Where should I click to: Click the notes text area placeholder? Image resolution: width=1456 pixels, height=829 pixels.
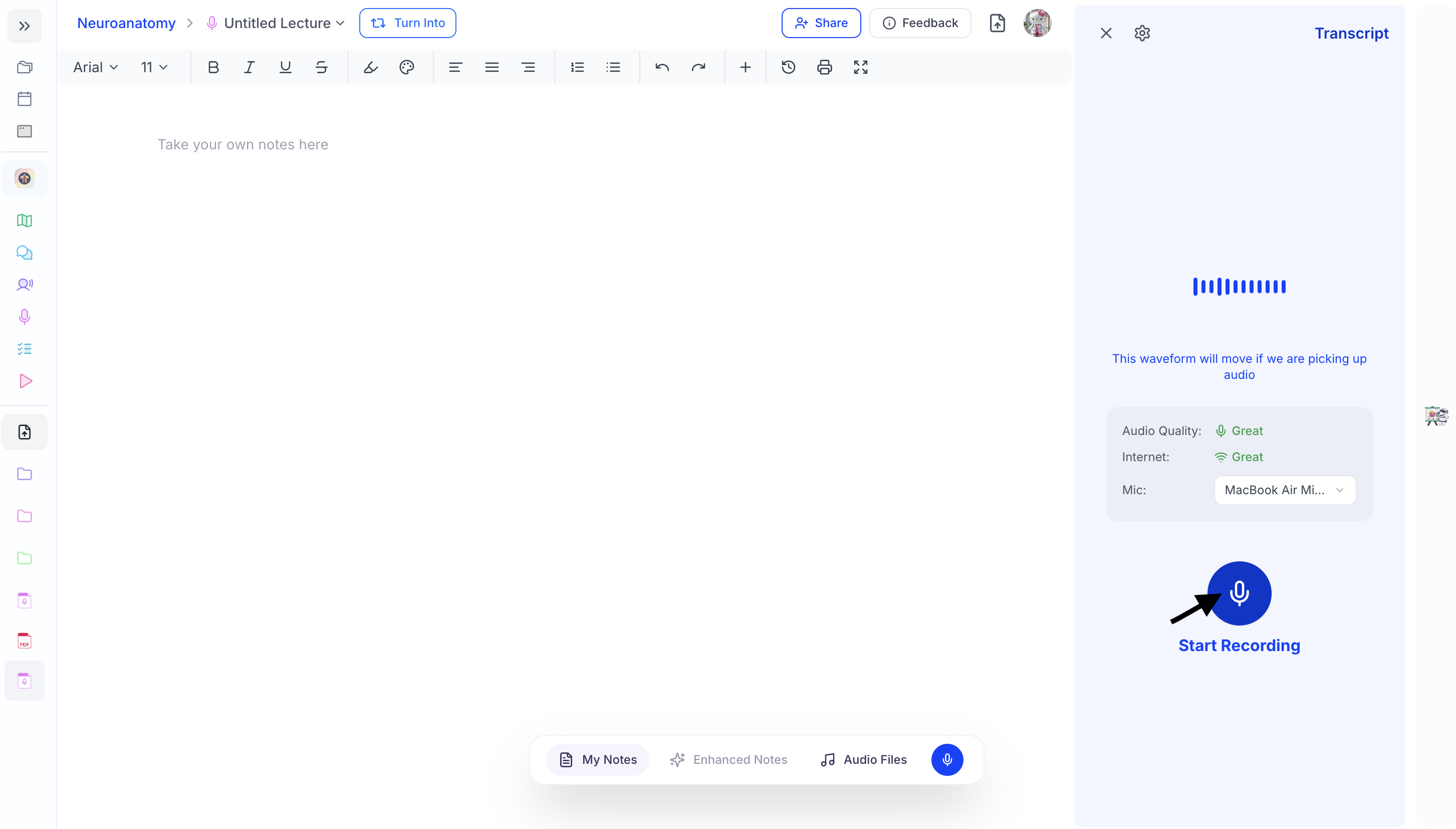(243, 145)
